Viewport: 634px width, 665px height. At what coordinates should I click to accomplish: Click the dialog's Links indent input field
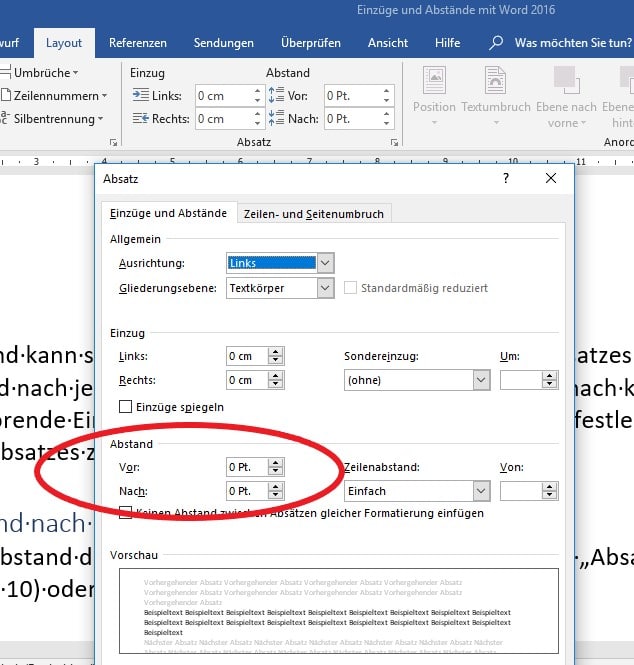coord(246,356)
